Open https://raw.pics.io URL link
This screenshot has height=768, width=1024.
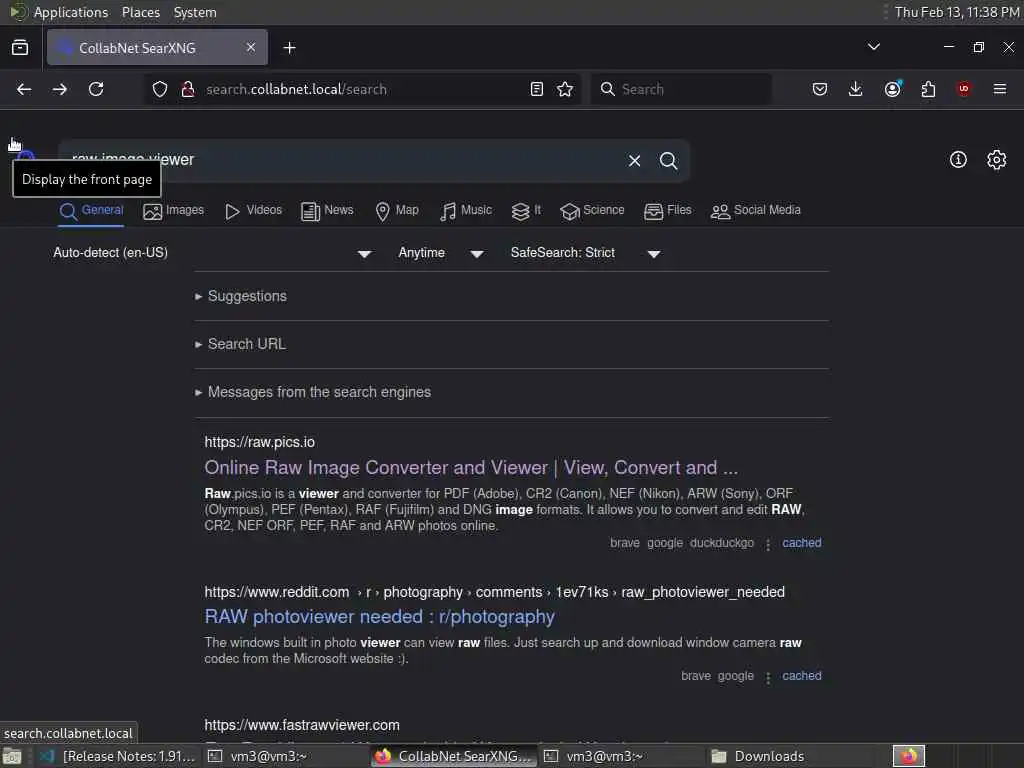point(259,442)
